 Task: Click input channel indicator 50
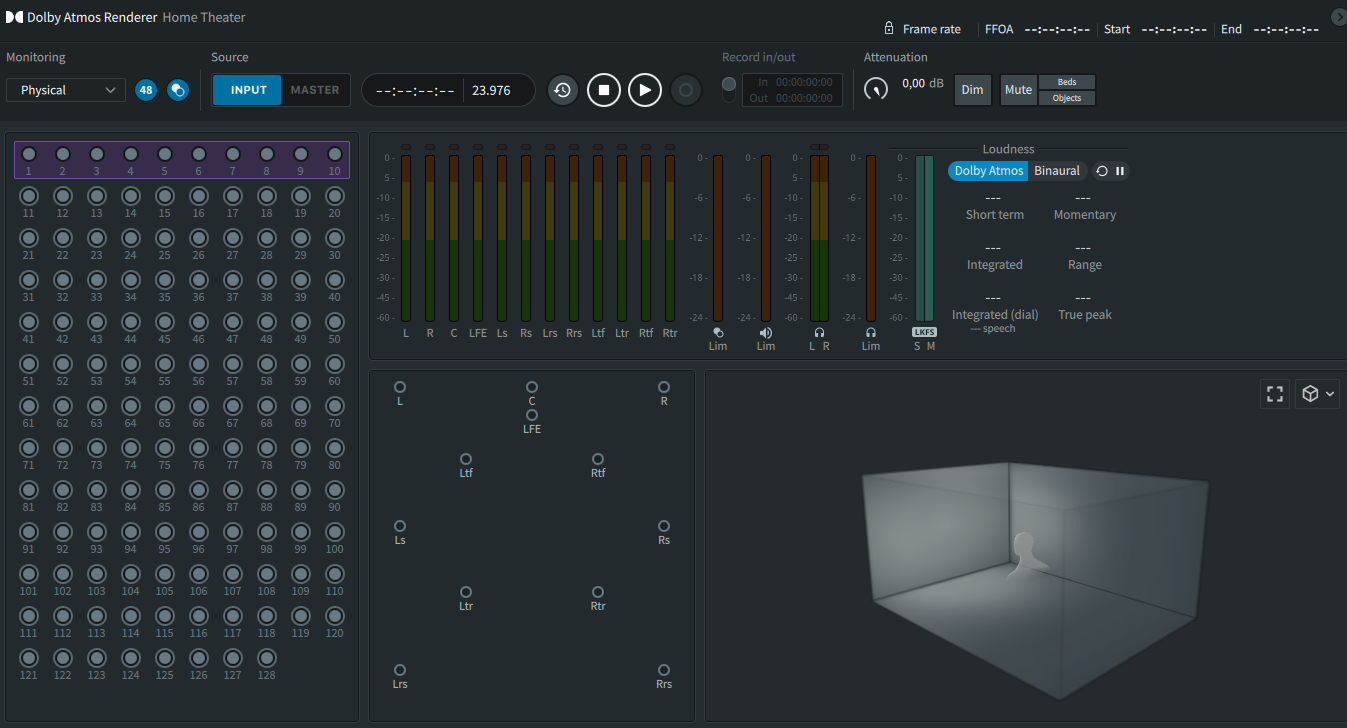point(335,322)
